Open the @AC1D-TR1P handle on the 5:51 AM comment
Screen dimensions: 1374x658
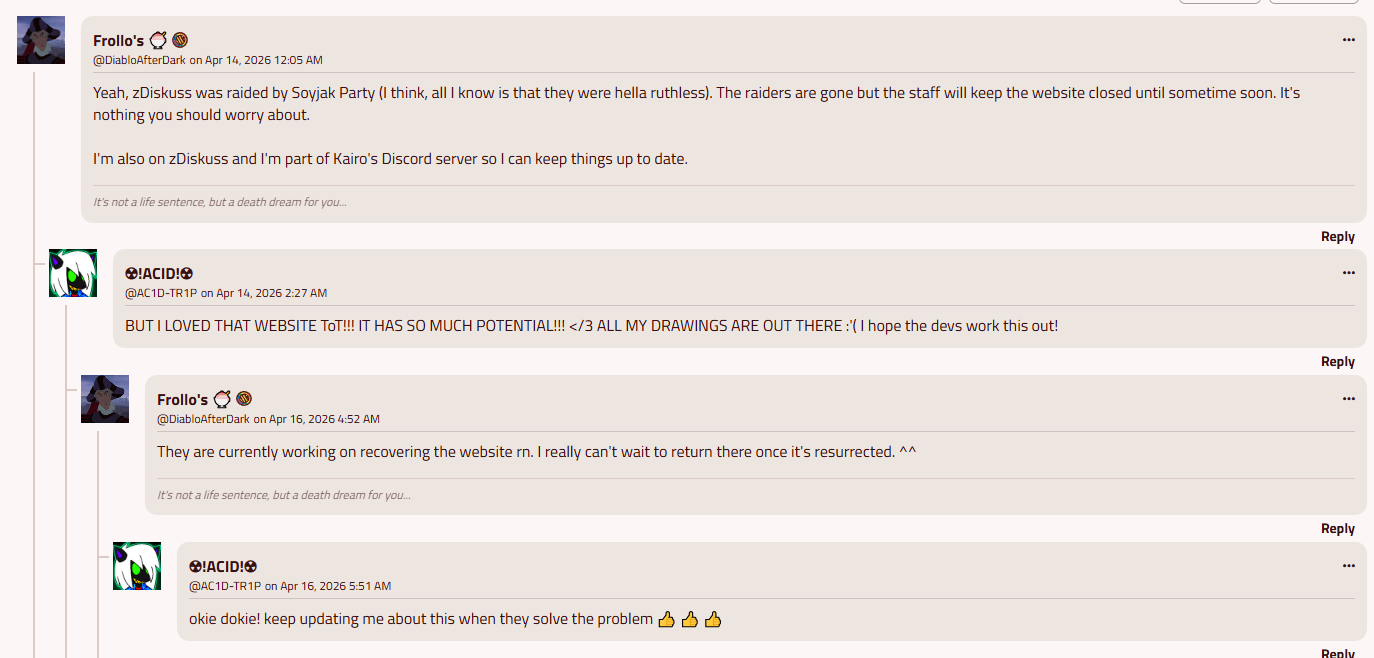tap(225, 586)
